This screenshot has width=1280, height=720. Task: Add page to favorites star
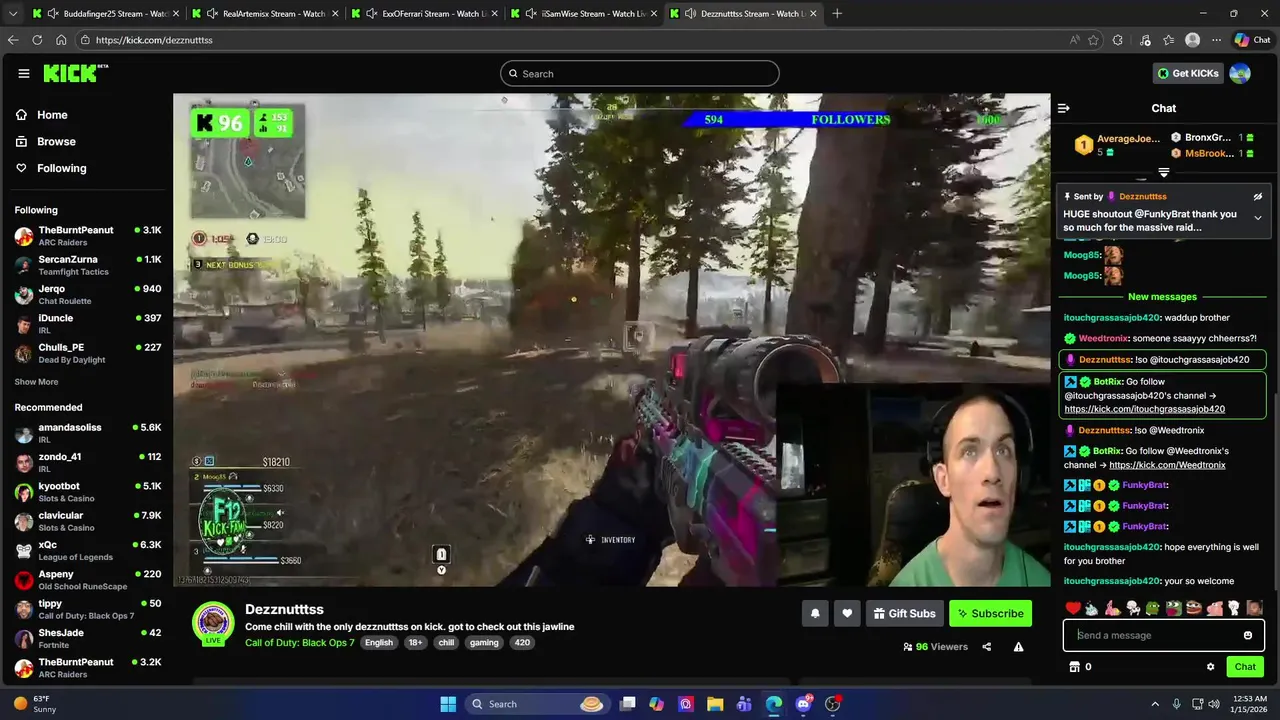(x=1093, y=40)
